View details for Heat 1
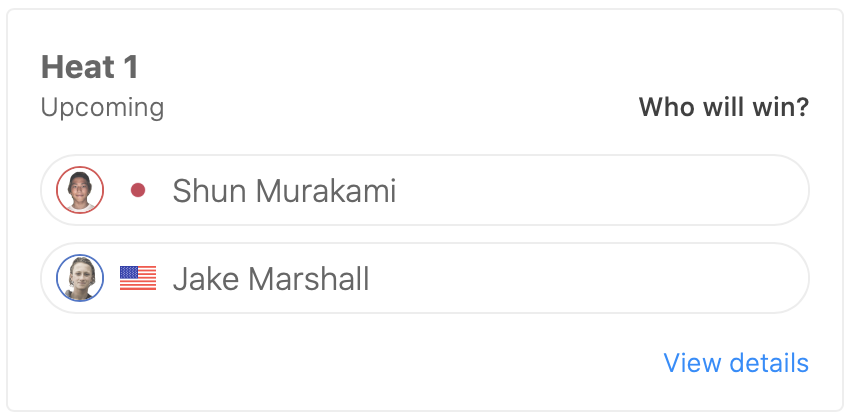 [736, 362]
